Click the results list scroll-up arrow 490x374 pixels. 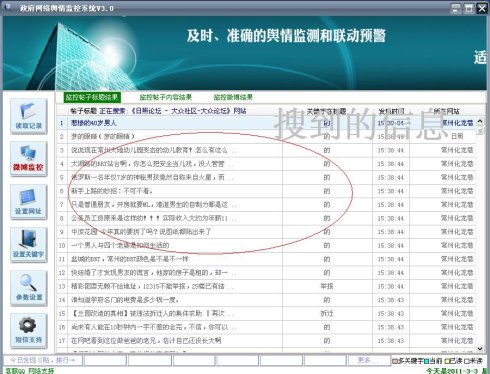pos(480,122)
